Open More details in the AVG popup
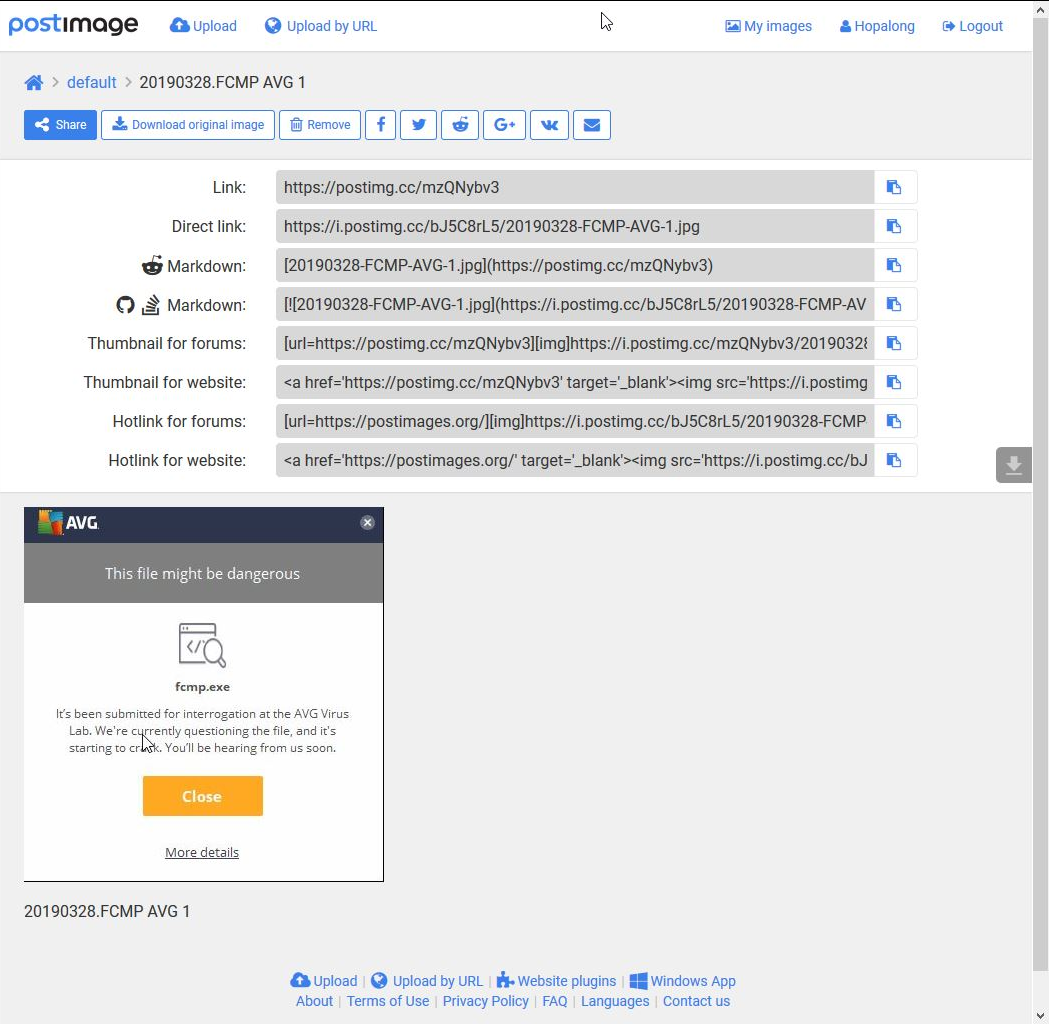Screen dimensions: 1049x1024 tap(202, 852)
